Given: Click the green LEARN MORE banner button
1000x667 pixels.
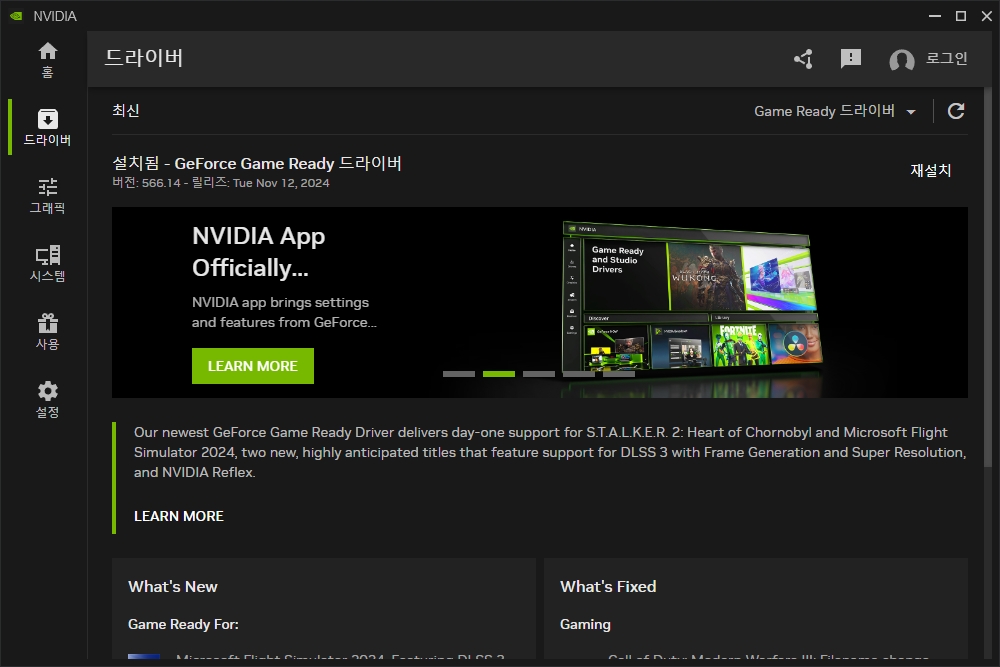Looking at the screenshot, I should [253, 366].
